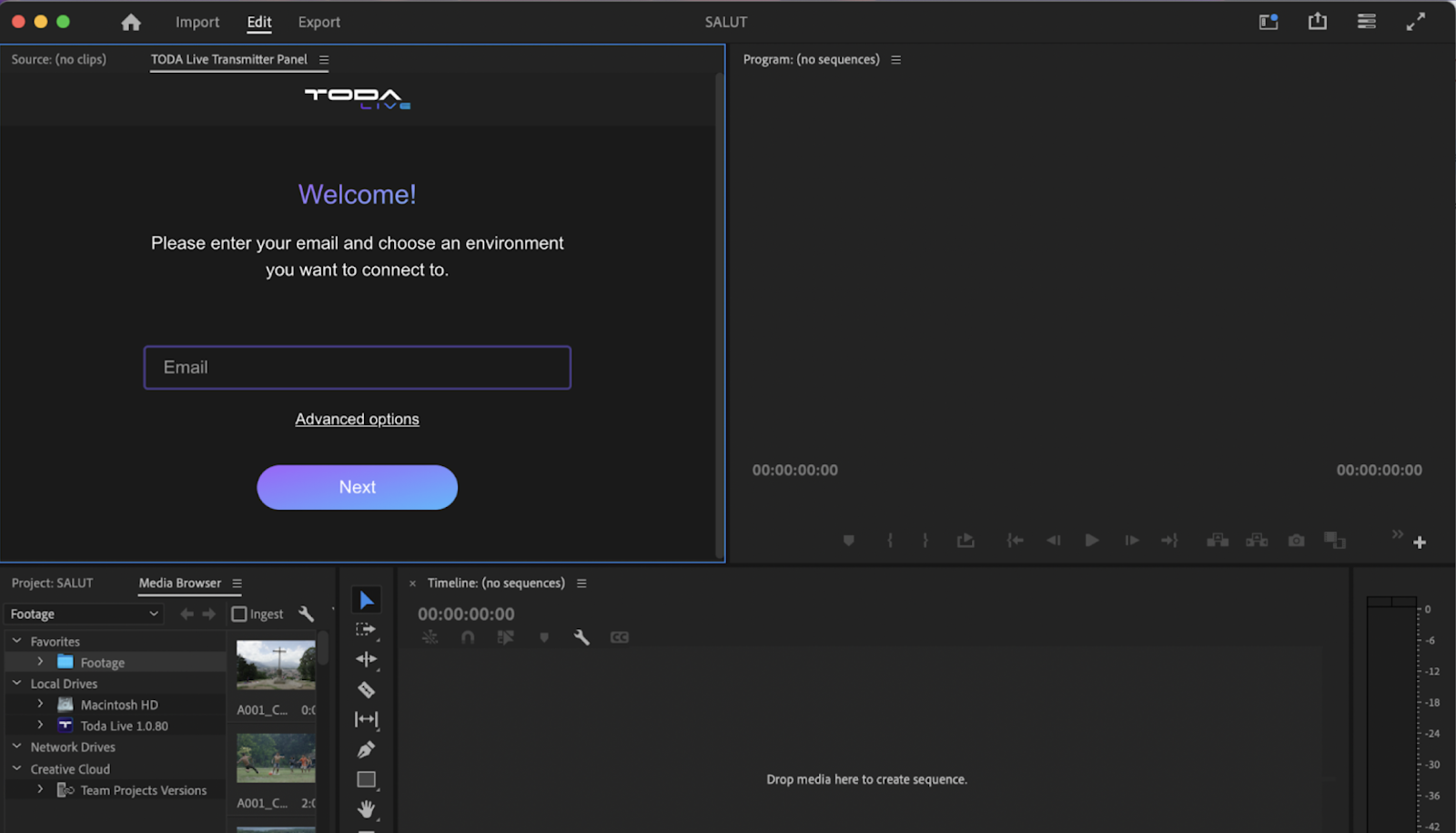1456x833 pixels.
Task: Add a marker in the Timeline panel
Action: 544,637
